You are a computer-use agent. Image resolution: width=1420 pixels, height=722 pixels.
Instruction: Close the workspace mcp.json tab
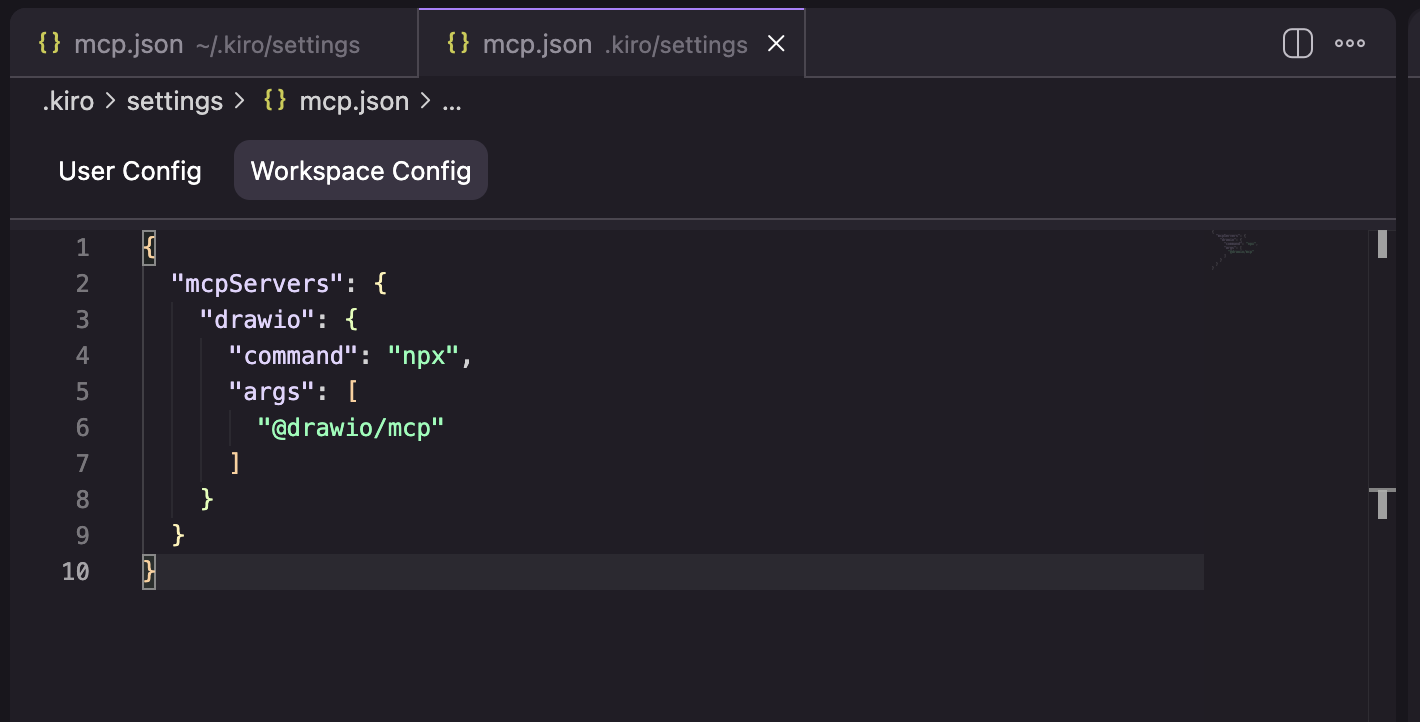[x=776, y=43]
